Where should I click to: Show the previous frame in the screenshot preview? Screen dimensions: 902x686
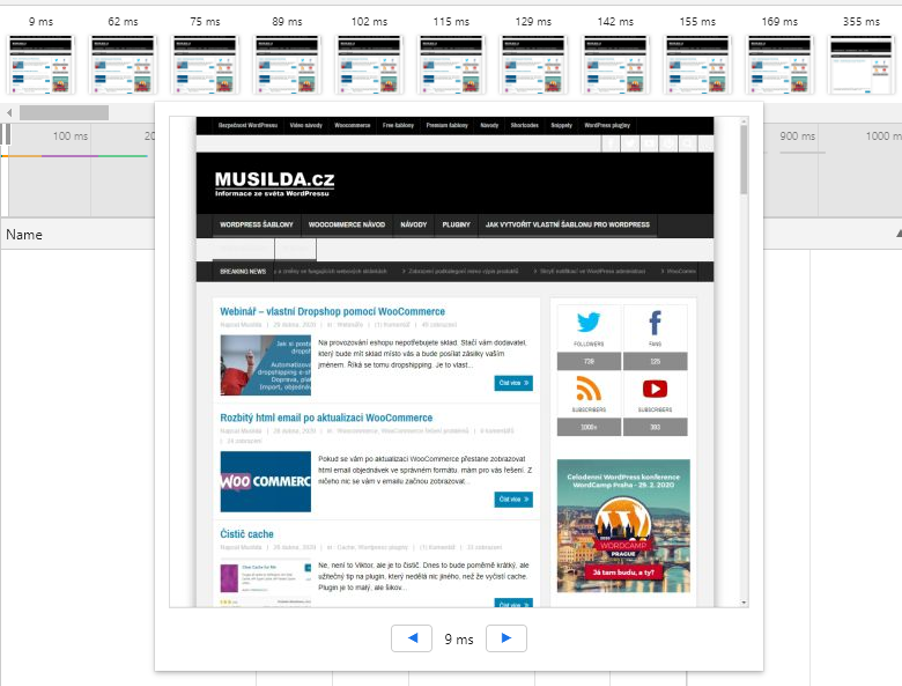coord(411,638)
